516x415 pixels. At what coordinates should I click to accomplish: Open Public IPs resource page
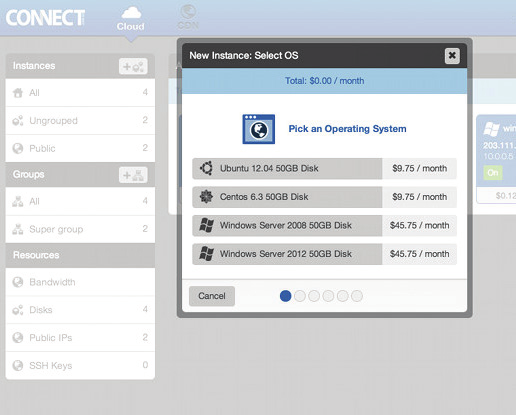tap(80, 338)
